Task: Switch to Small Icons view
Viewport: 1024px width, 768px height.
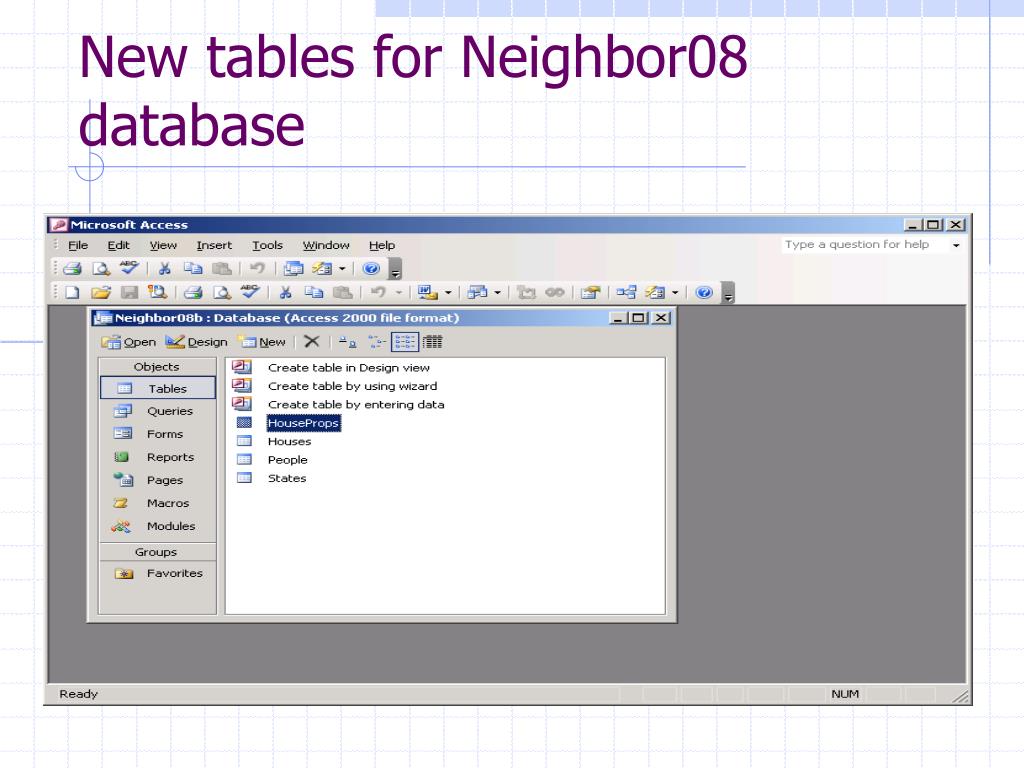Action: point(377,342)
